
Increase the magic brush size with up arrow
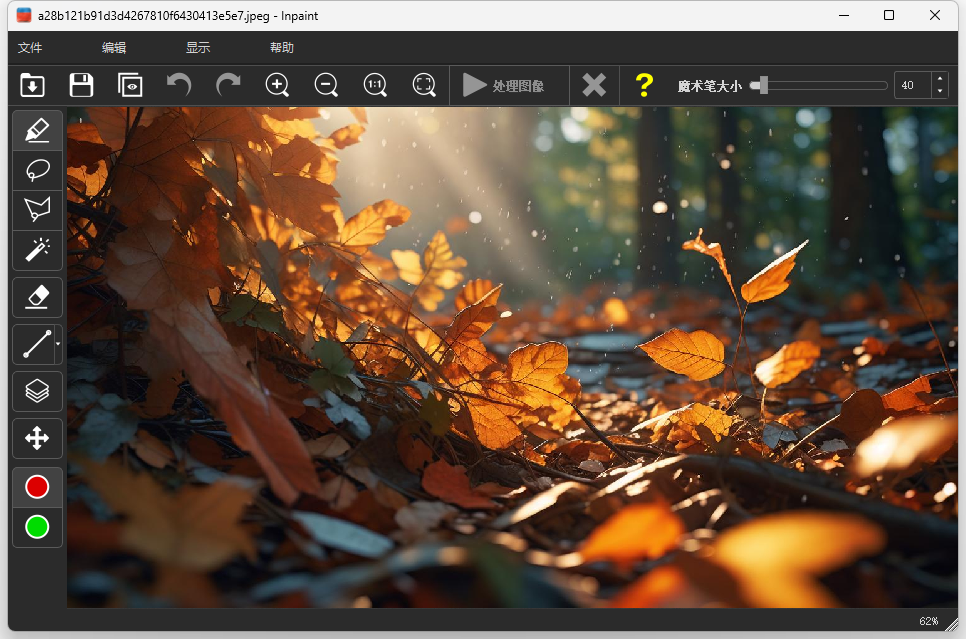coord(939,80)
